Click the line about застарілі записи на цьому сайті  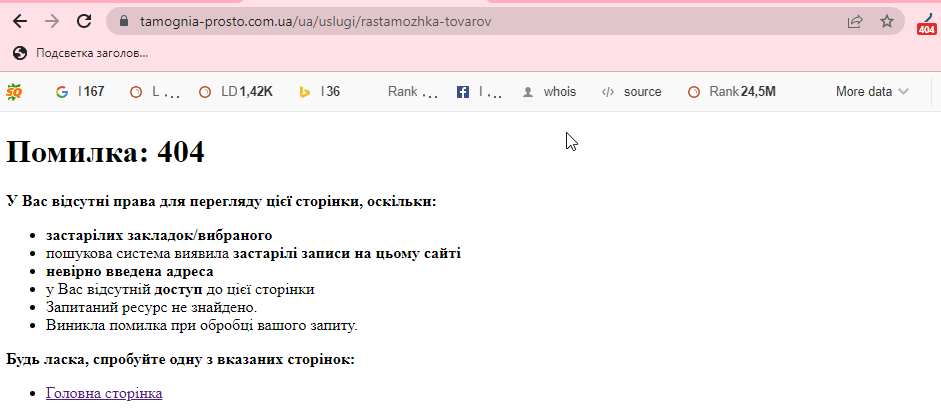click(x=253, y=253)
